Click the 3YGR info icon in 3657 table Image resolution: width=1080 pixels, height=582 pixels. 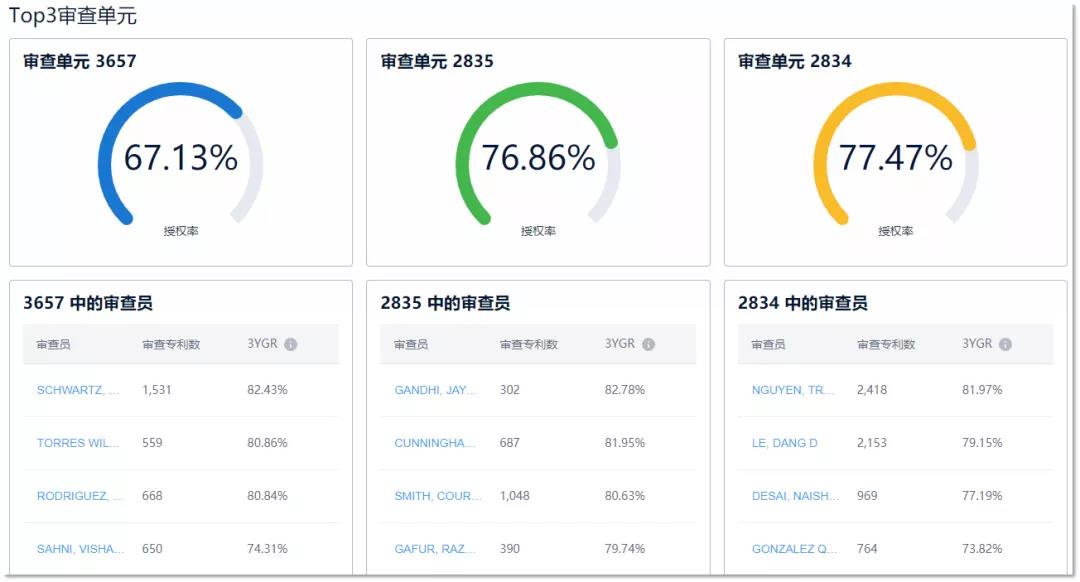click(x=291, y=344)
